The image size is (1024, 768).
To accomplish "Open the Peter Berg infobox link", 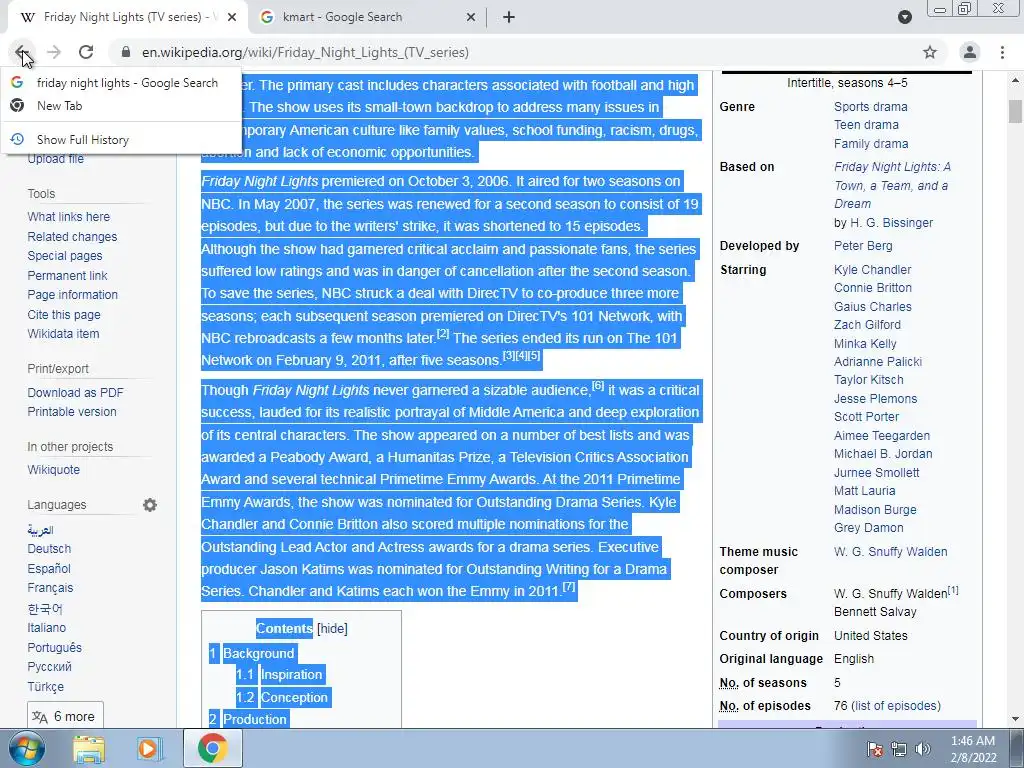I will 863,246.
